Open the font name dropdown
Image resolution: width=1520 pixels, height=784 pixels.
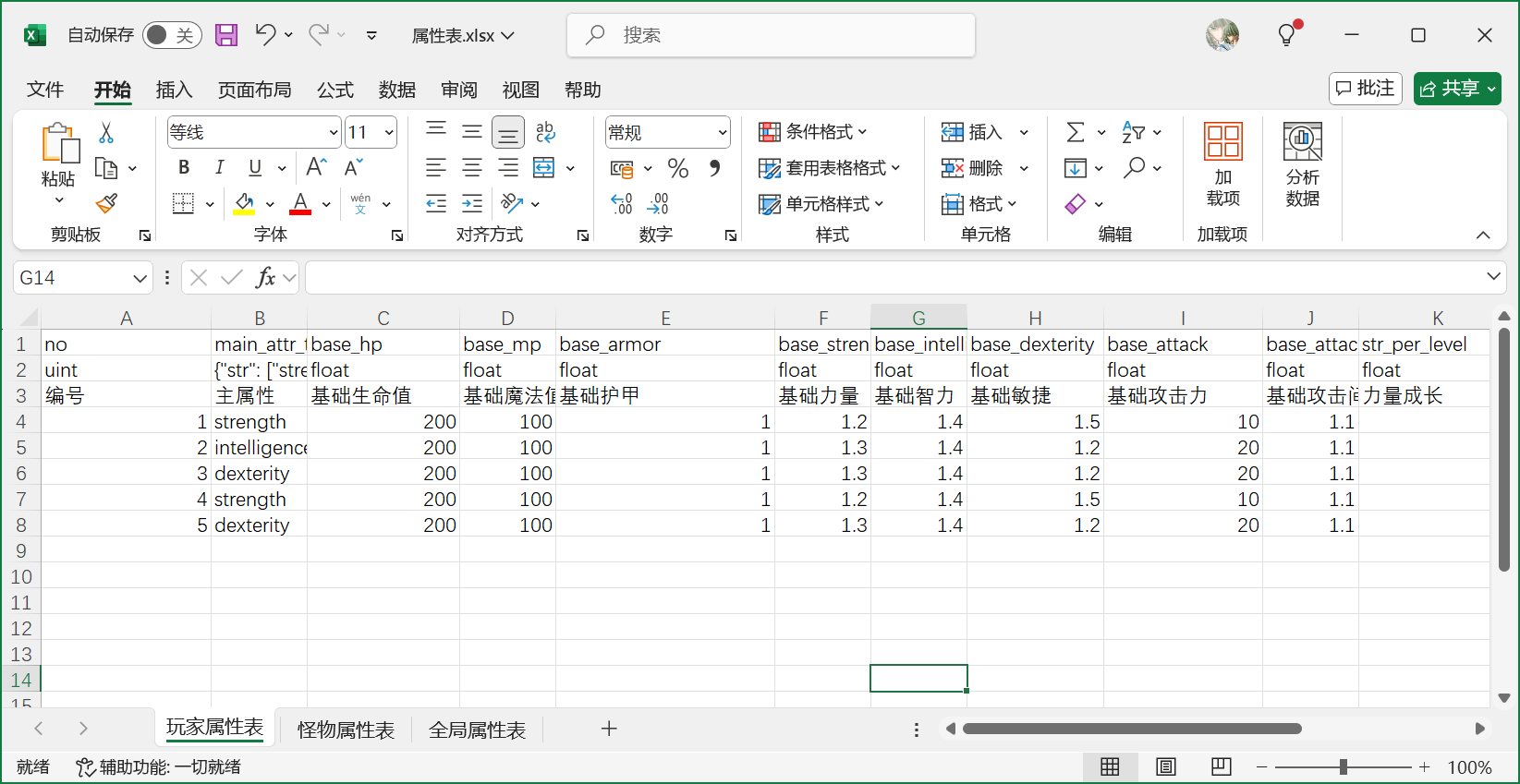click(x=334, y=133)
